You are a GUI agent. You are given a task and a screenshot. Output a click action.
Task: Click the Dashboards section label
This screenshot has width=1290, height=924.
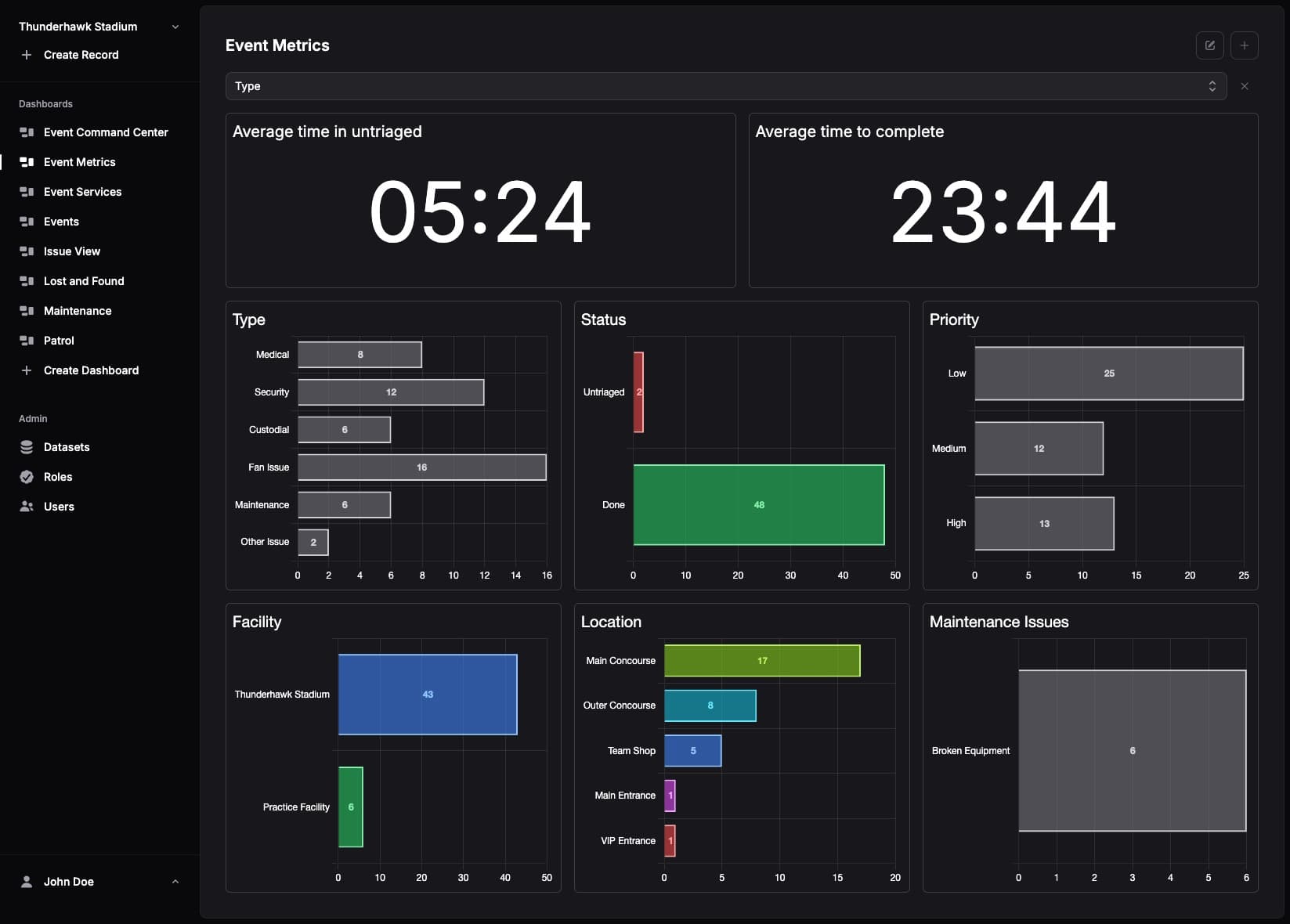(45, 104)
